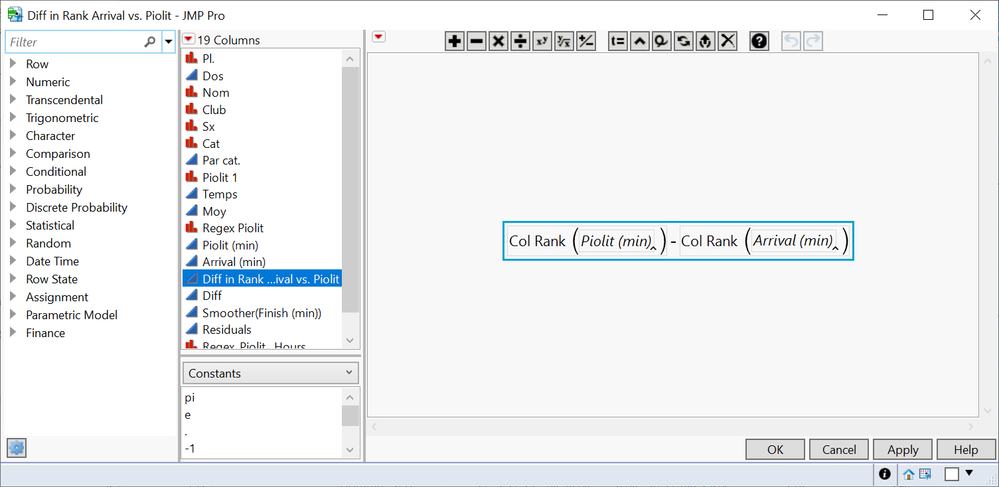Expand the Parametric Model group
This screenshot has height=487, width=999.
[x=13, y=315]
